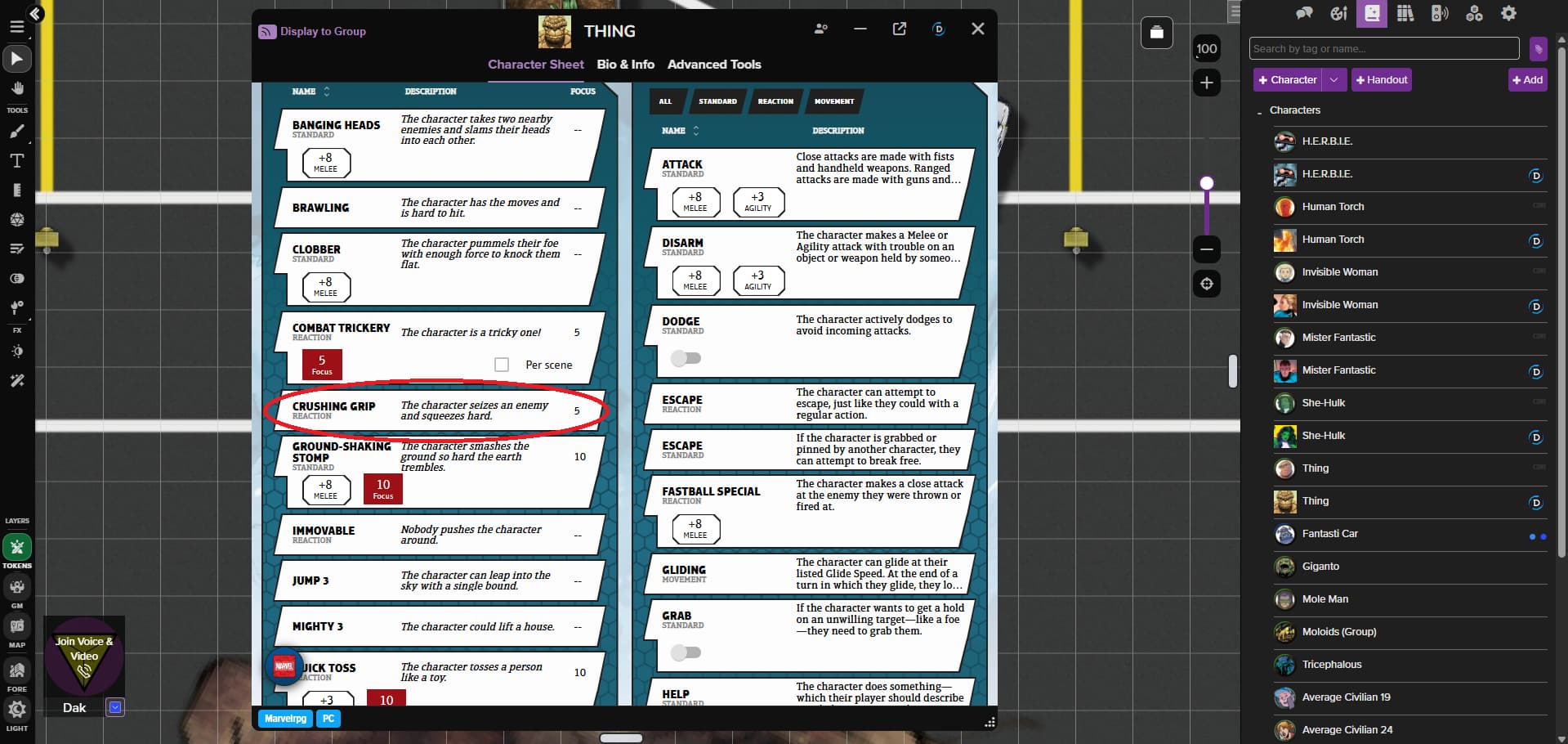Open the dropdown arrow next to + Character
Image resolution: width=1568 pixels, height=744 pixels.
(1333, 80)
